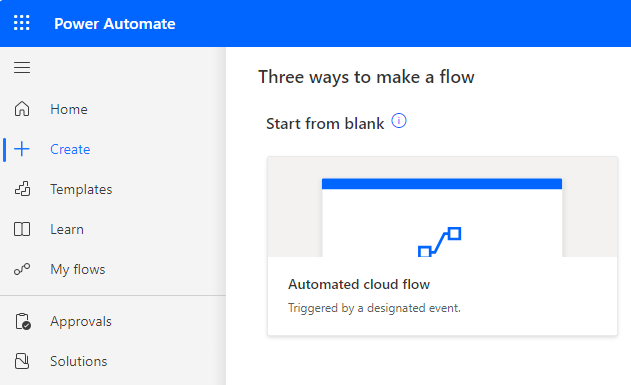Click the "Three ways to make a flow" heading
The width and height of the screenshot is (631, 385).
[366, 77]
